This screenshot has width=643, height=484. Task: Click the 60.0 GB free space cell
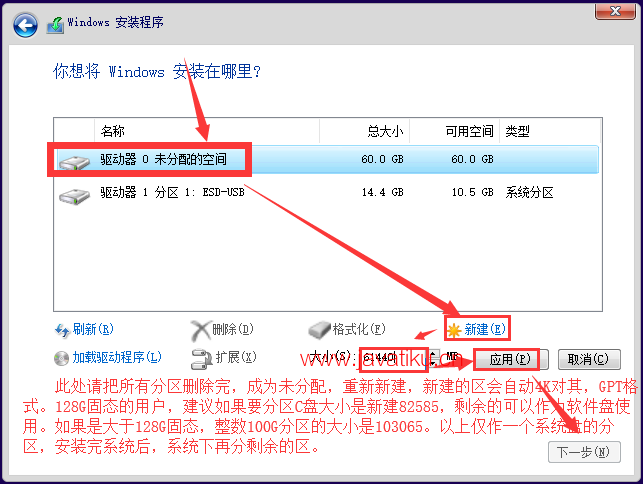click(472, 159)
